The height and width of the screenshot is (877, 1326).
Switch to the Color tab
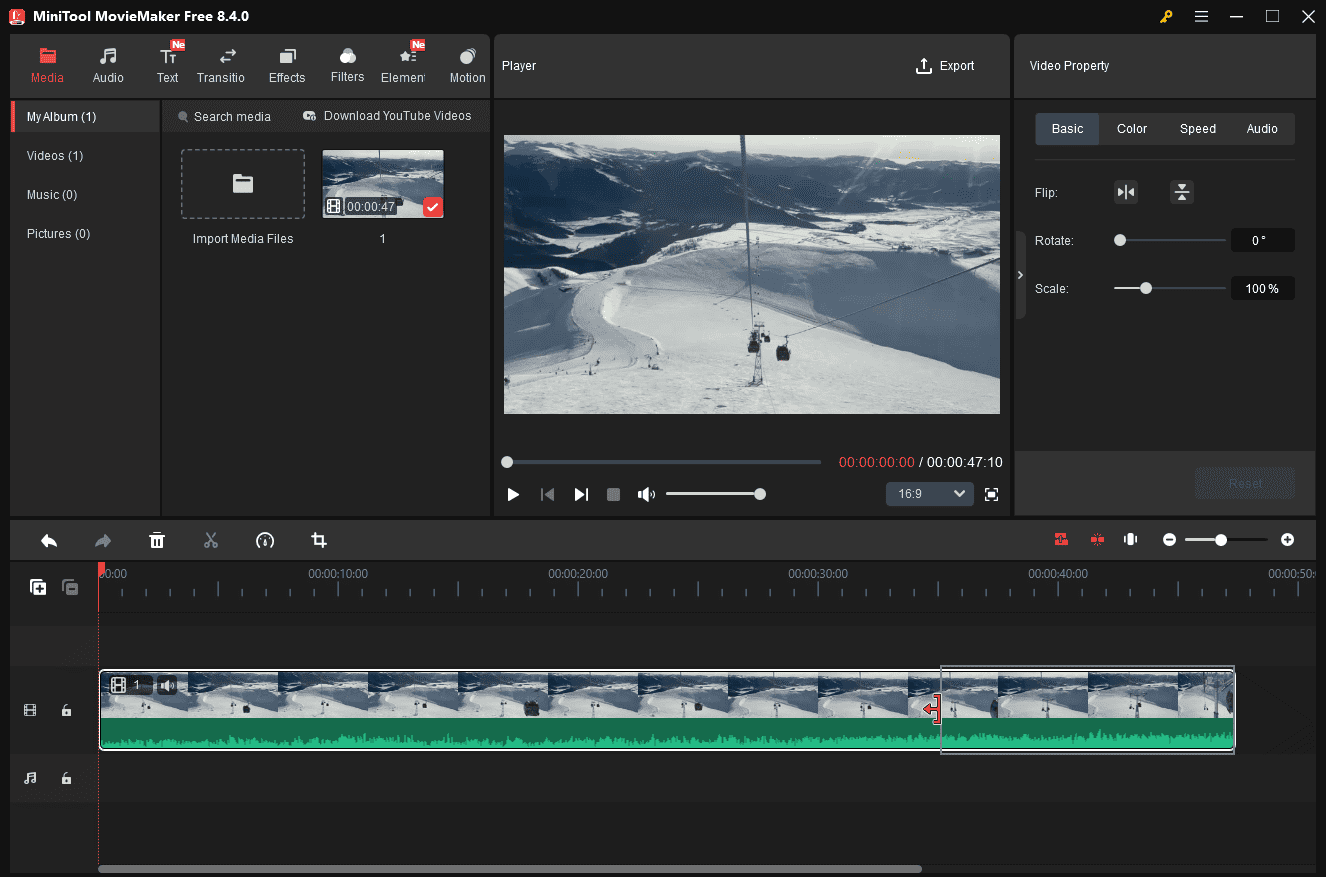point(1131,128)
